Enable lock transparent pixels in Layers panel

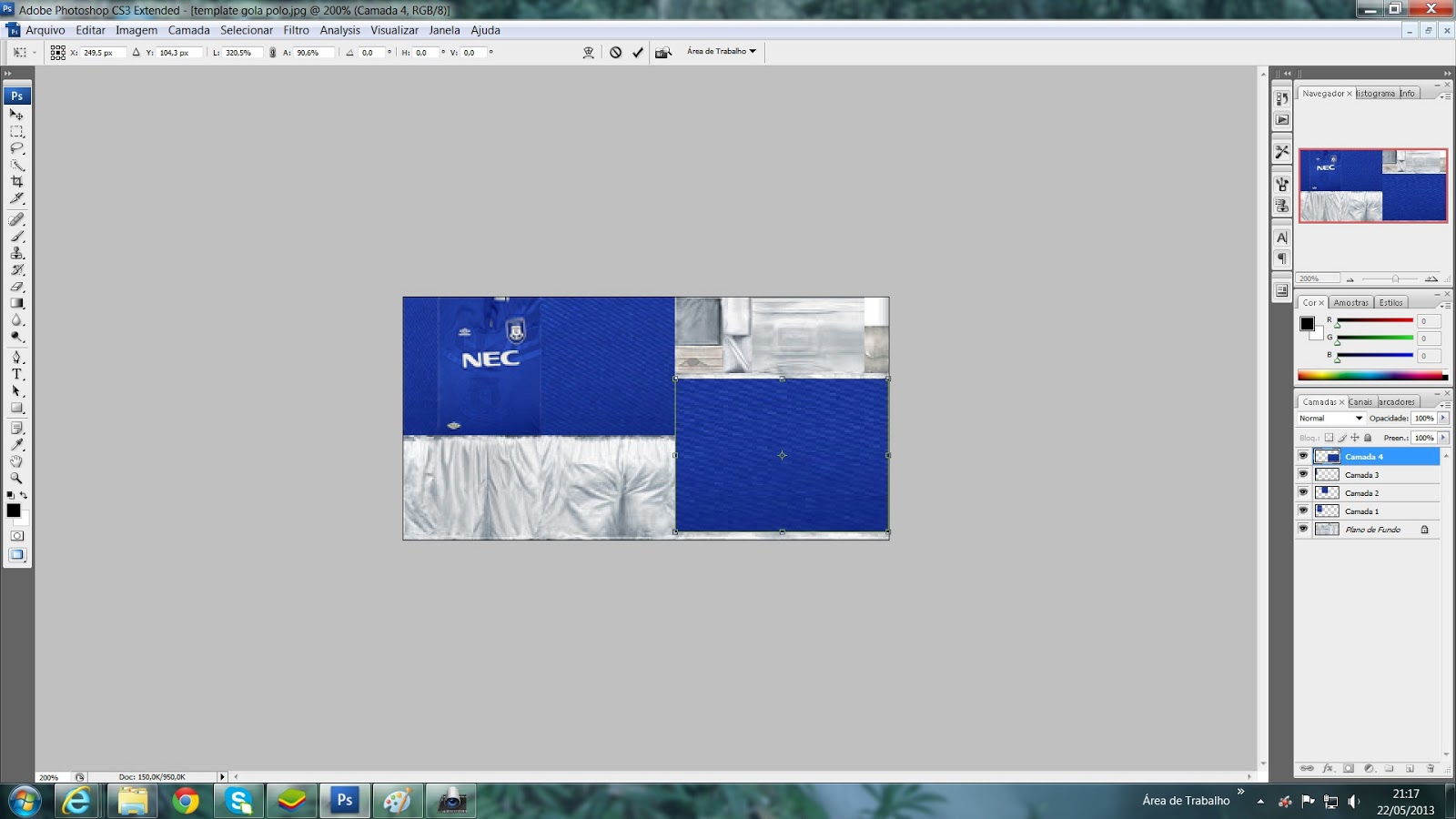[1330, 438]
